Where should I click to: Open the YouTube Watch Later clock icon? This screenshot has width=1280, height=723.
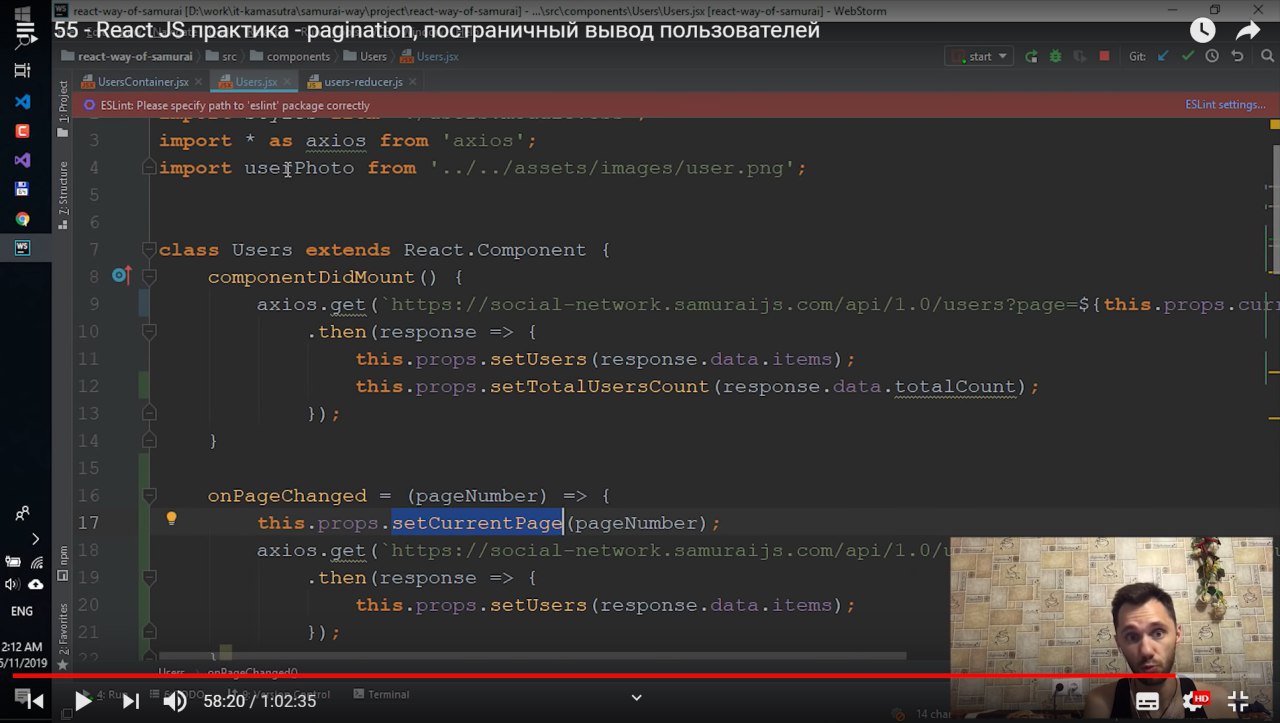point(1202,31)
